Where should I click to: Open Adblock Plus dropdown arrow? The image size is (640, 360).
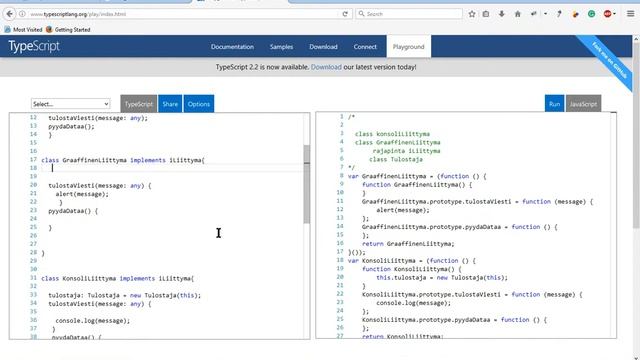click(x=614, y=14)
